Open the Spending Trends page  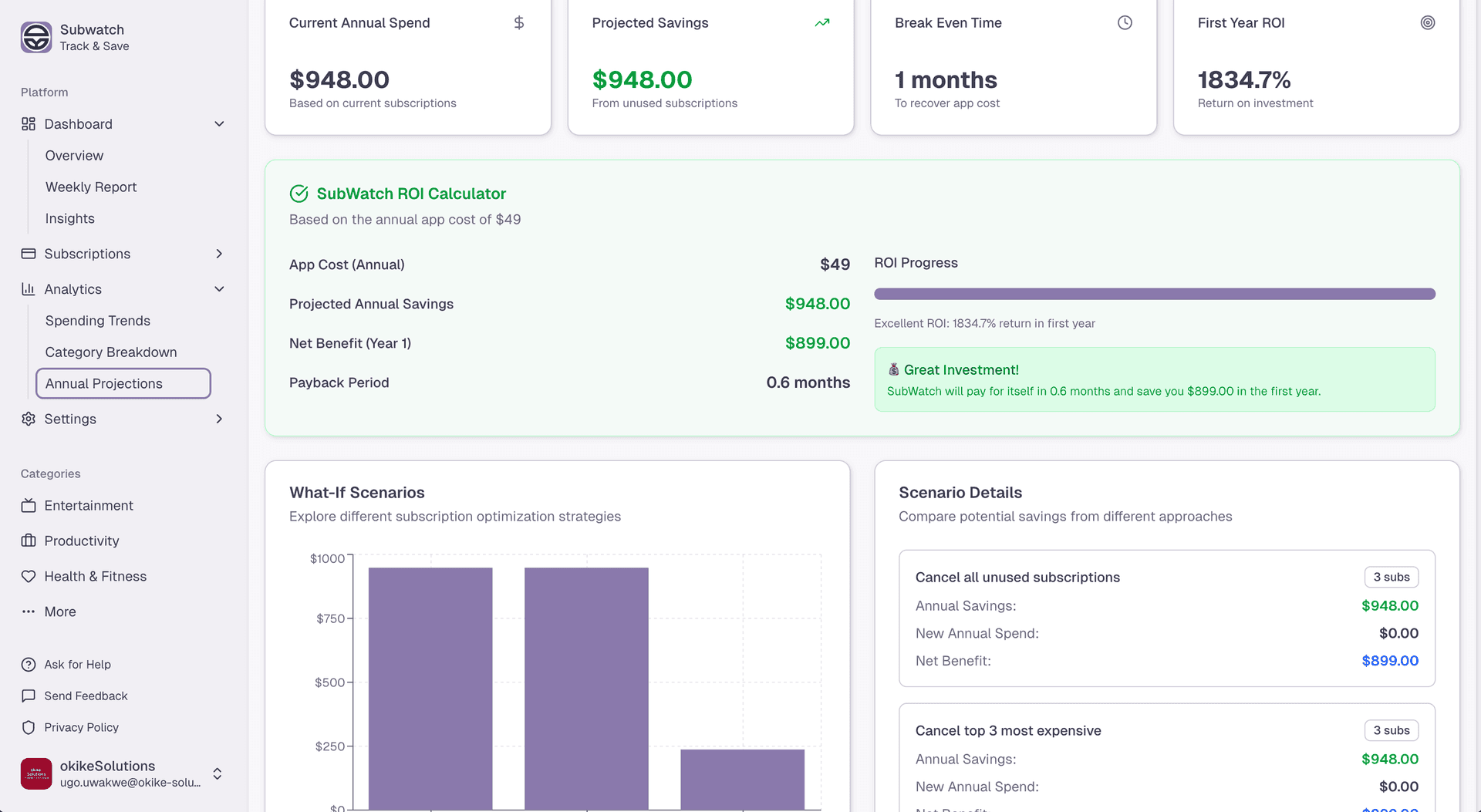tap(97, 320)
